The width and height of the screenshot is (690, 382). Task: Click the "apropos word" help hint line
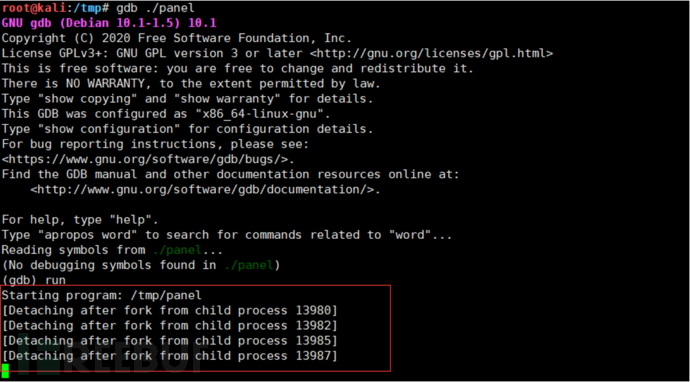click(227, 235)
